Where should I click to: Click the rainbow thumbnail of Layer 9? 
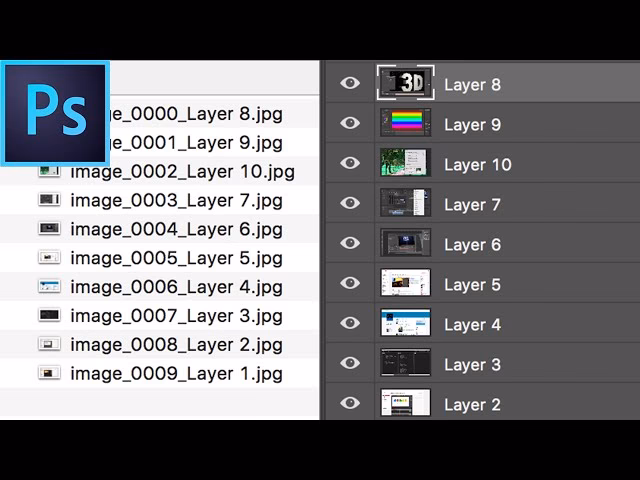pyautogui.click(x=405, y=122)
